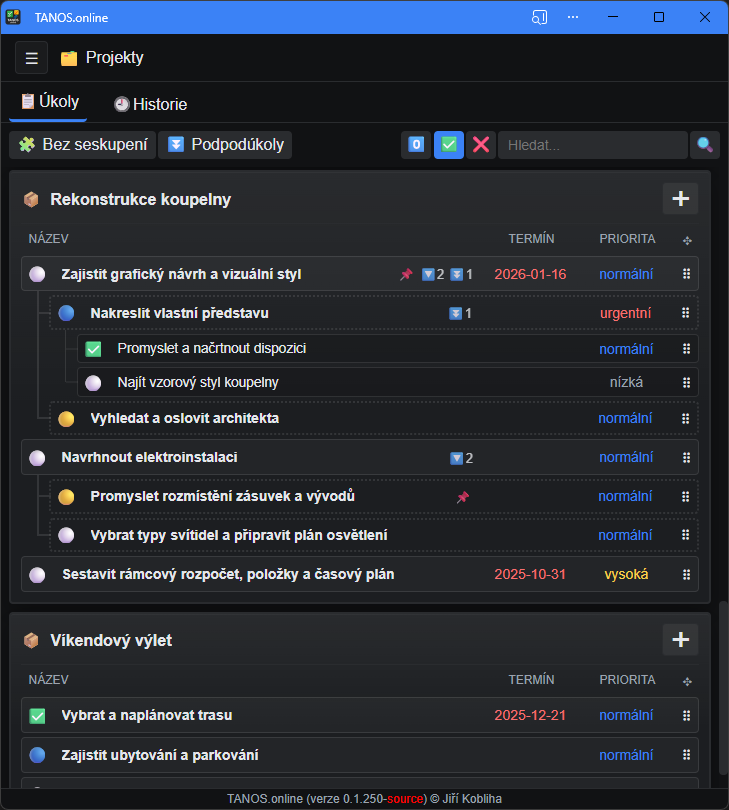Add task to Víkendový výlet with plus

[x=680, y=640]
